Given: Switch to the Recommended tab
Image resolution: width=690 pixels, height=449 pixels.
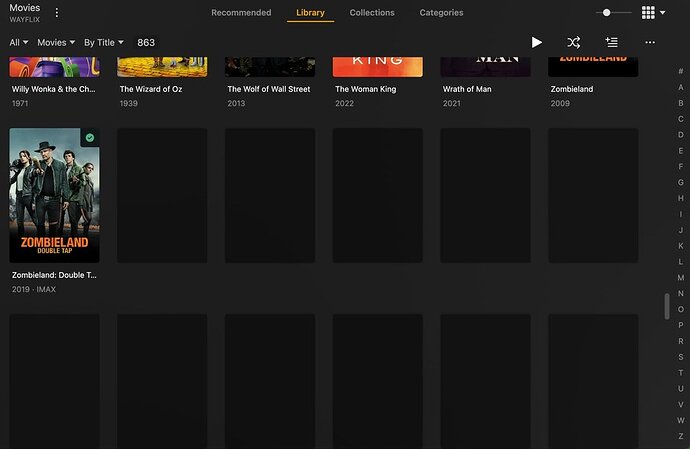Looking at the screenshot, I should 241,13.
